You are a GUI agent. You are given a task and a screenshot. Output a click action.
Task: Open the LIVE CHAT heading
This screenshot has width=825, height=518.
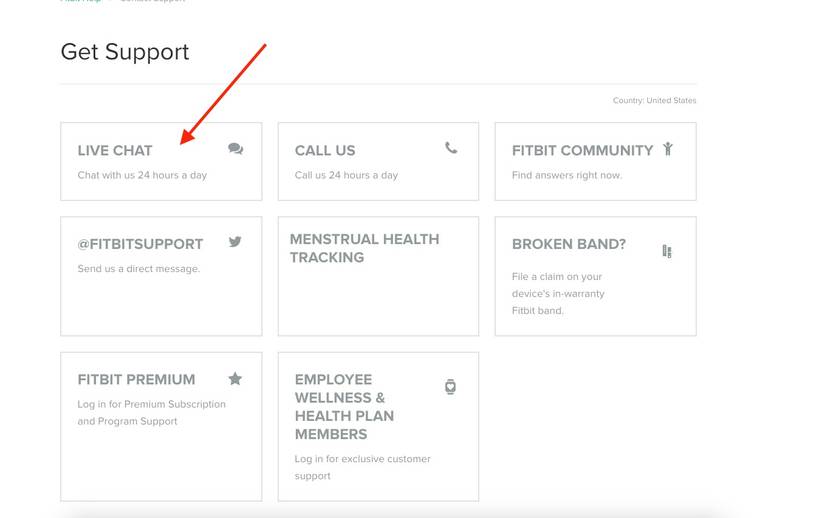click(115, 150)
